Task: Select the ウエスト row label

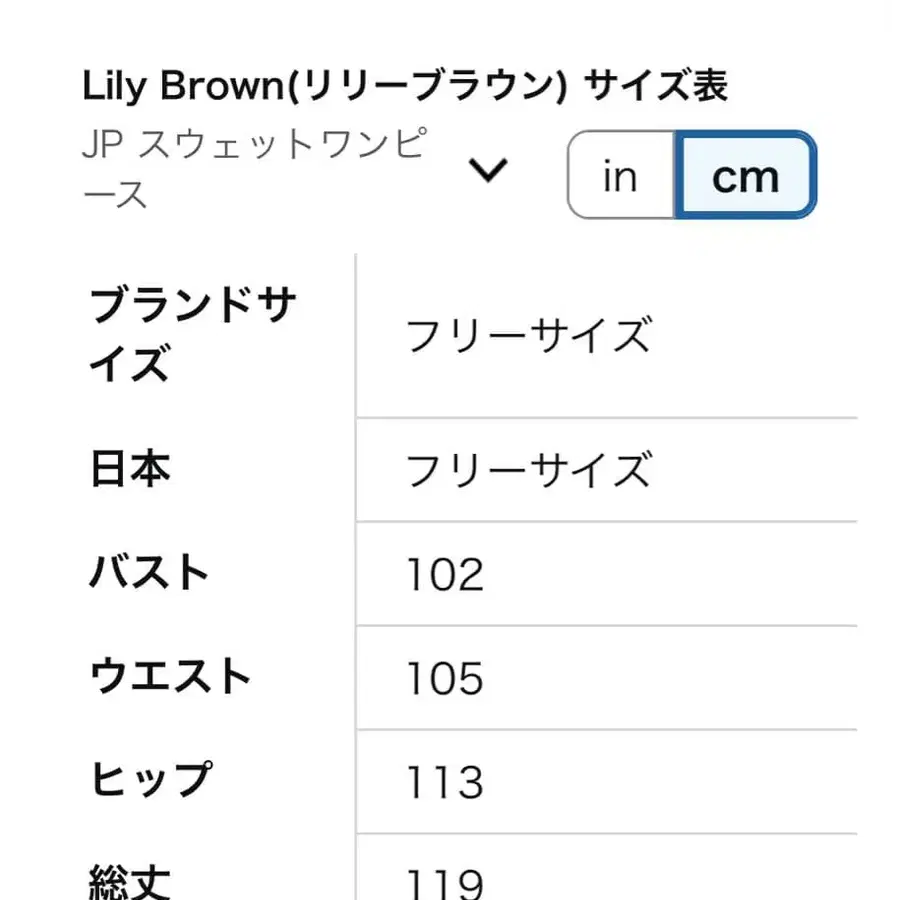Action: (x=171, y=677)
